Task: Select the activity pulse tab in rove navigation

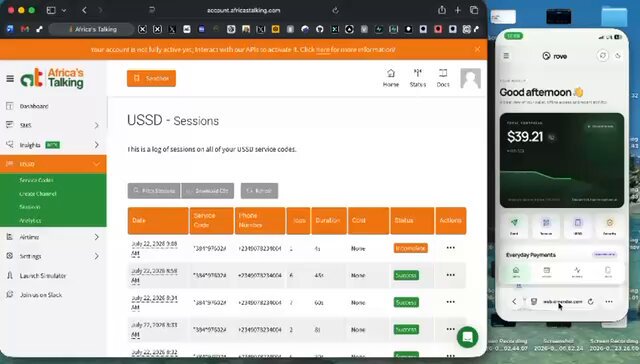Action: coord(577,272)
